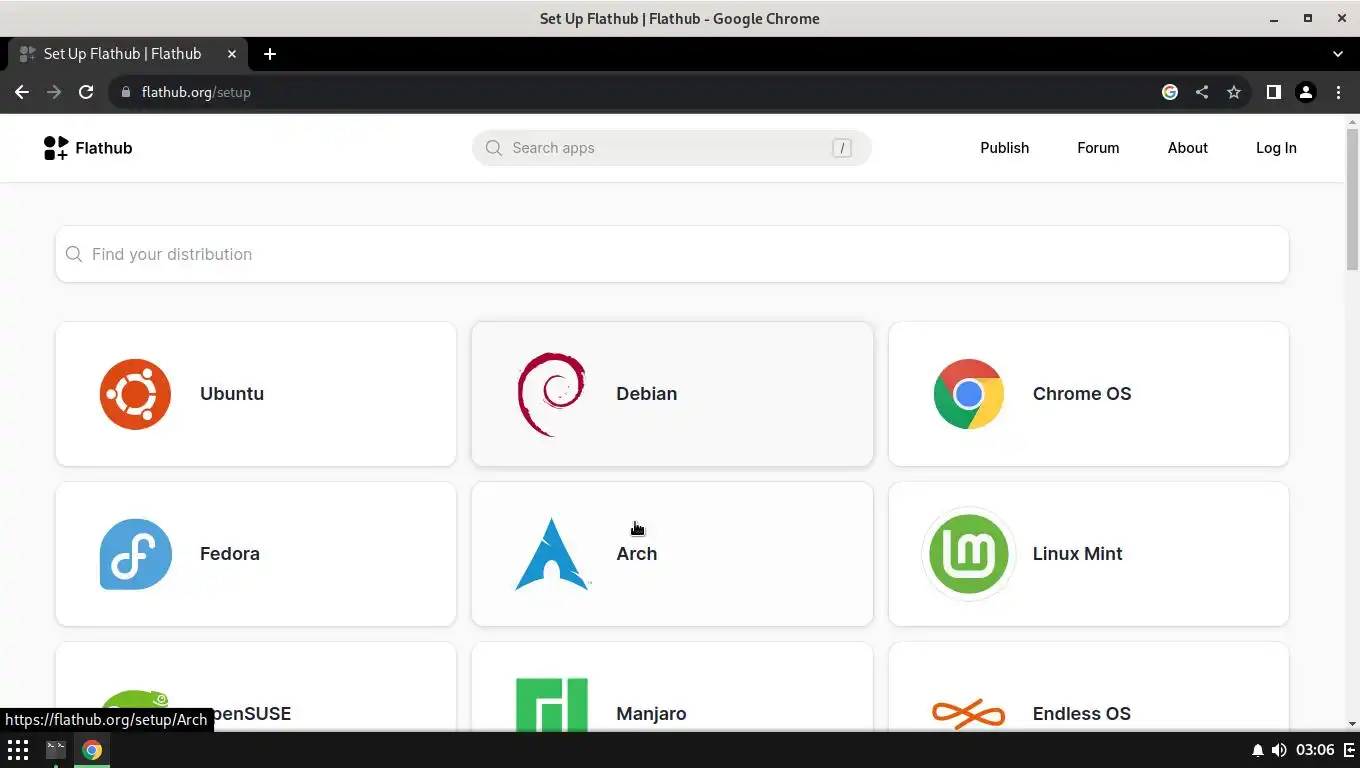Image resolution: width=1360 pixels, height=768 pixels.
Task: Open the Ubuntu logo icon
Action: (x=135, y=394)
